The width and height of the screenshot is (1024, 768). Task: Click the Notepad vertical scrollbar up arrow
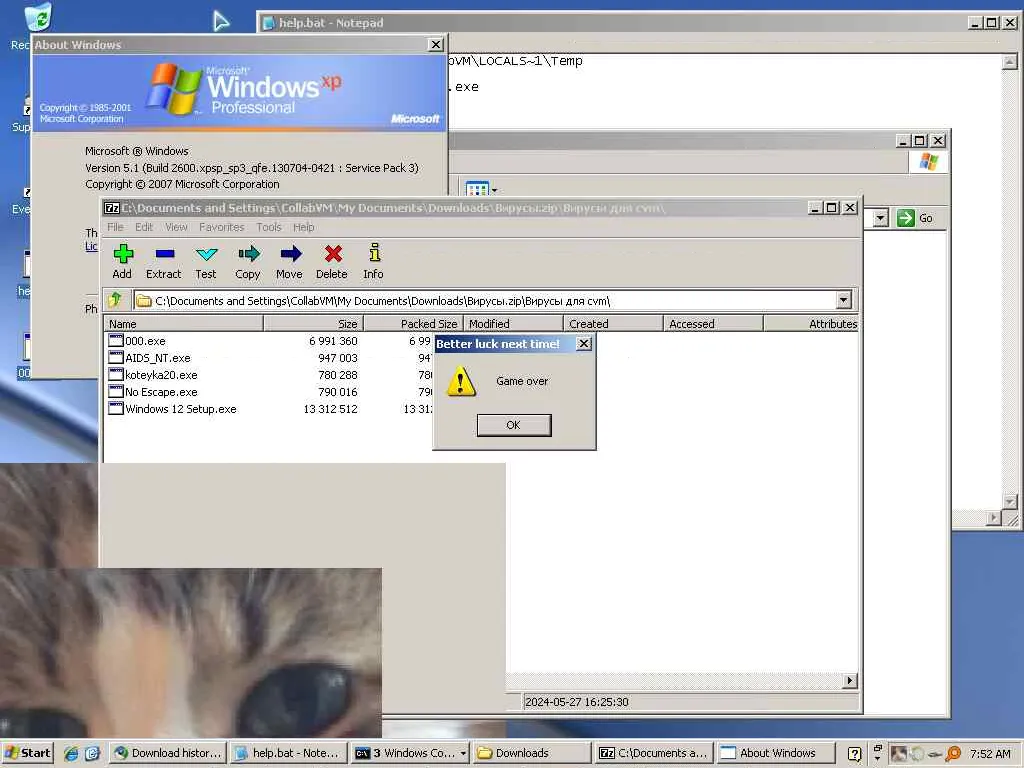(x=1010, y=62)
